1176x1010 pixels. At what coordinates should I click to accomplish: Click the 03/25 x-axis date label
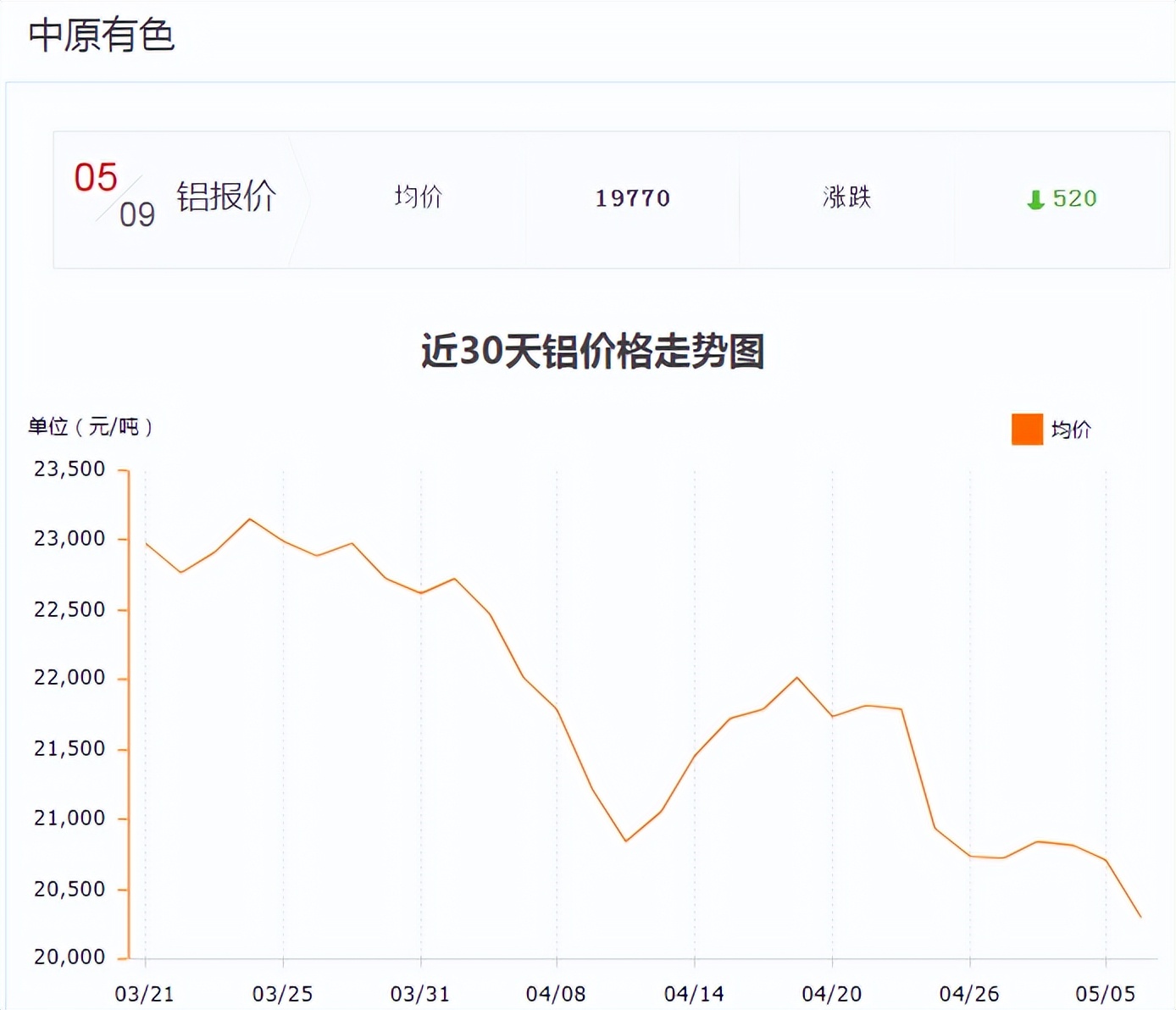tap(283, 994)
